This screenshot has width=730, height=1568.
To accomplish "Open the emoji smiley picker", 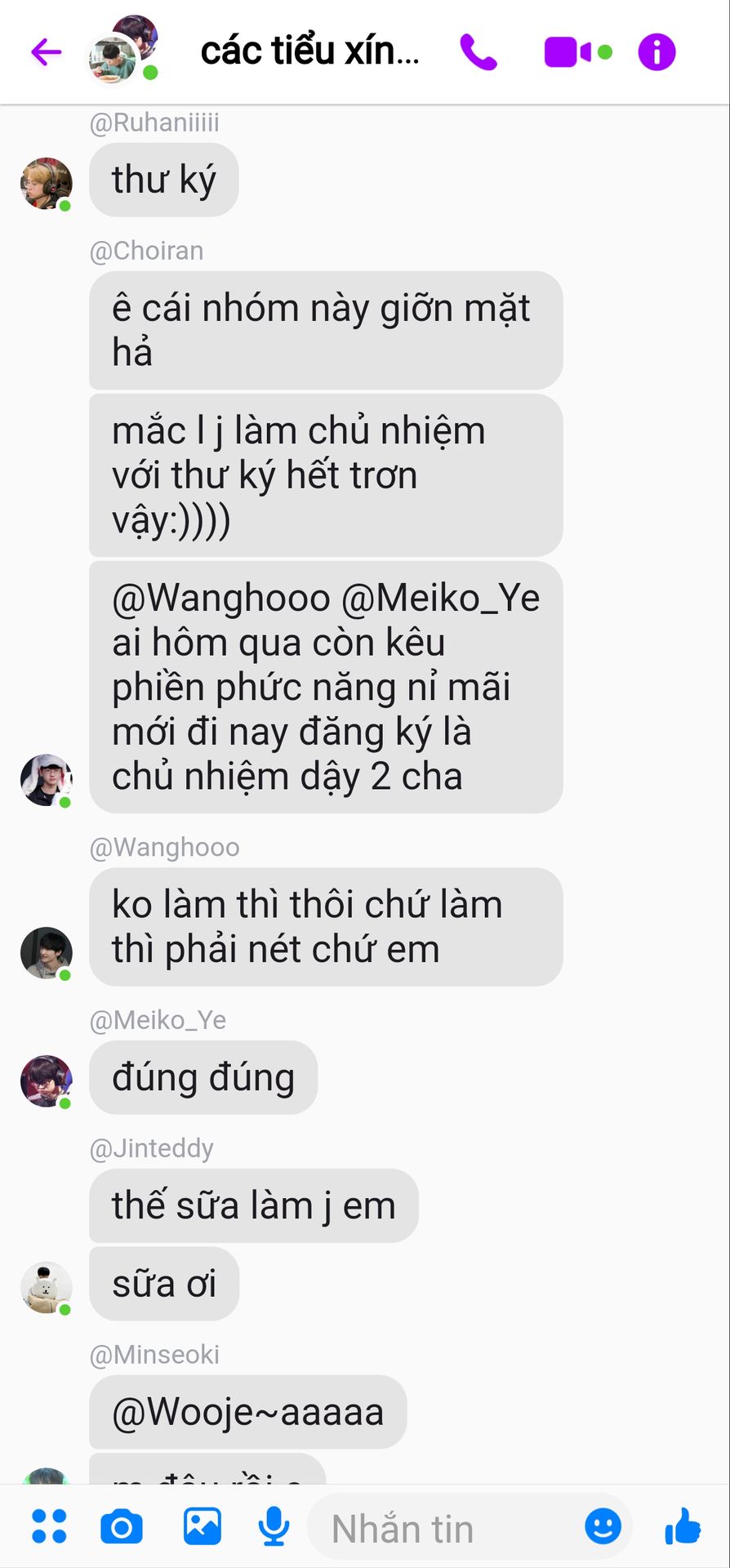I will [x=603, y=1526].
